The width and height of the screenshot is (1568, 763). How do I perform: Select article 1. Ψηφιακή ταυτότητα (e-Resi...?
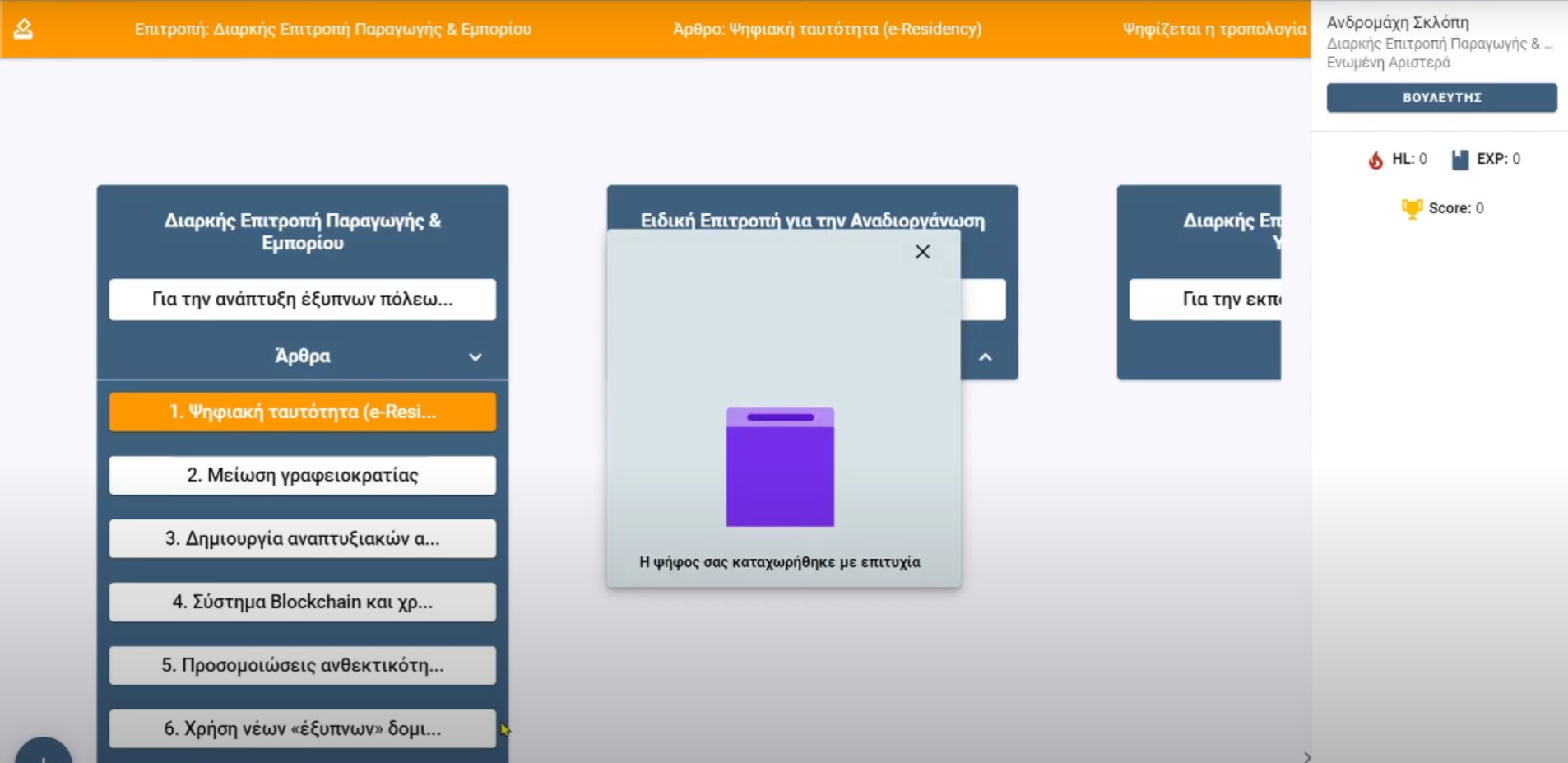pos(302,412)
